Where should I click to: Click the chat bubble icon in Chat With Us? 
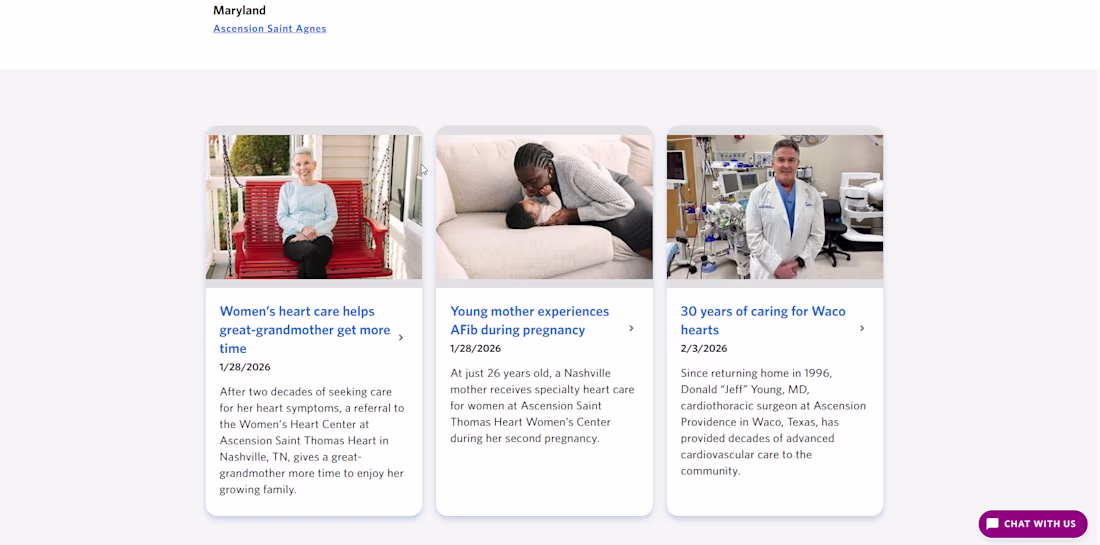click(x=992, y=524)
